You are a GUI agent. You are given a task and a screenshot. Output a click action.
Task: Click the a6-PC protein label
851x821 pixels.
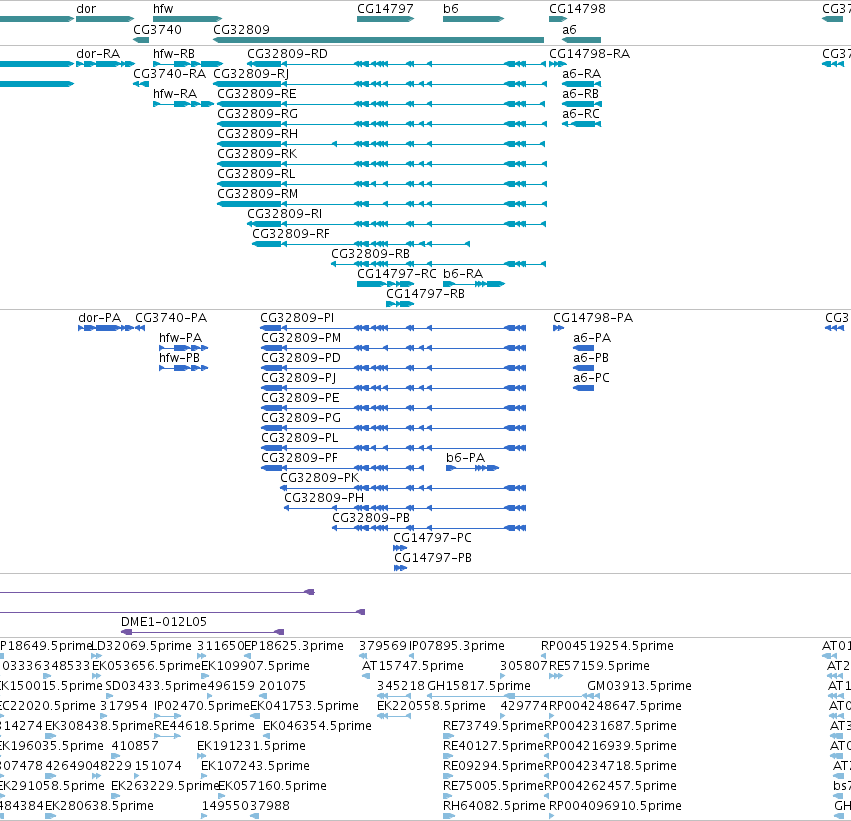coord(591,378)
